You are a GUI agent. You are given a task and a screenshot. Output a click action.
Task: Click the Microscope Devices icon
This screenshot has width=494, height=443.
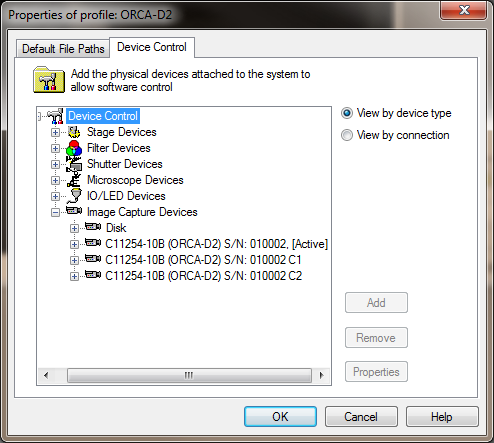74,180
